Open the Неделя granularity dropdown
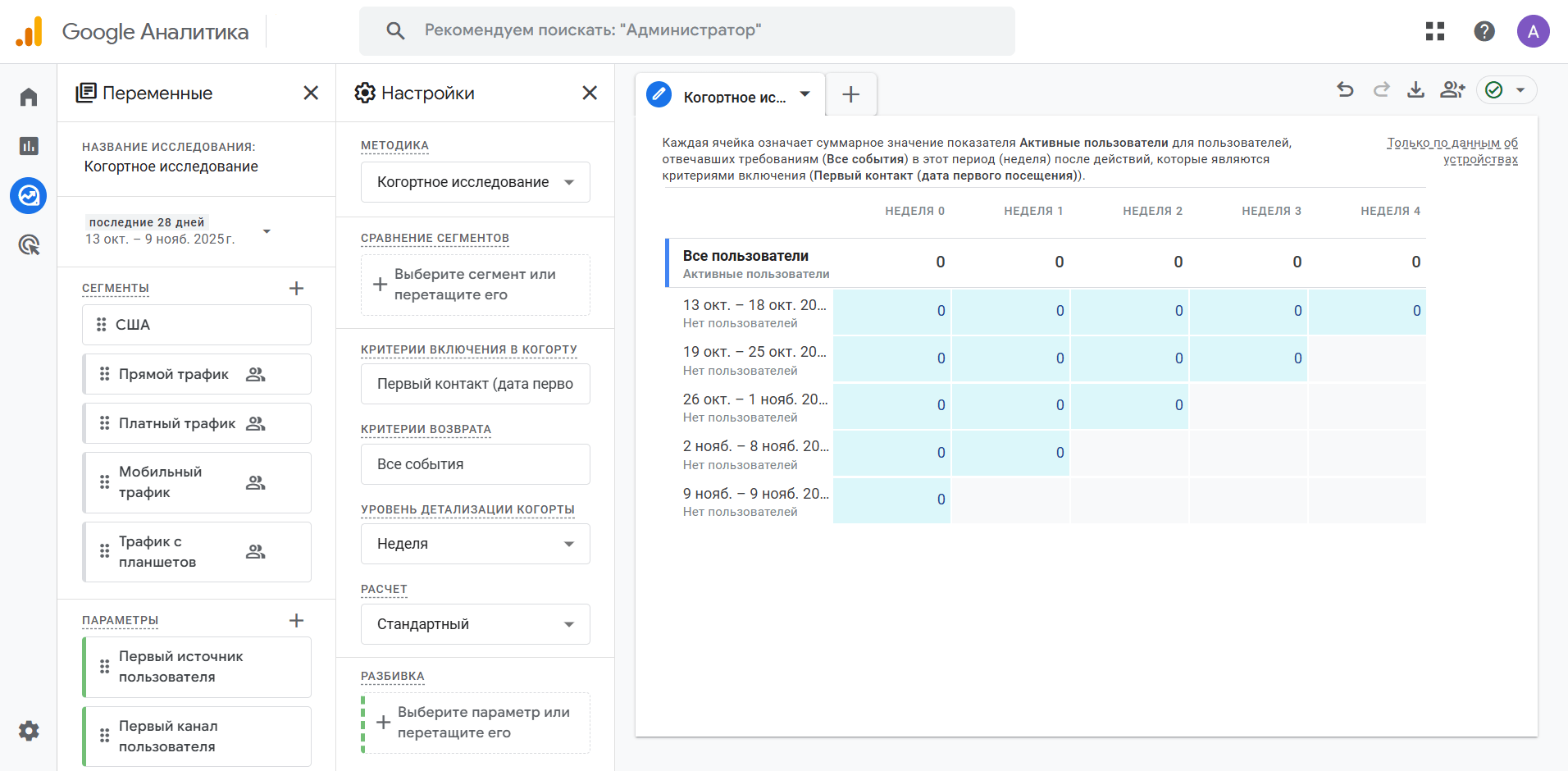Viewport: 1568px width, 771px height. point(475,544)
